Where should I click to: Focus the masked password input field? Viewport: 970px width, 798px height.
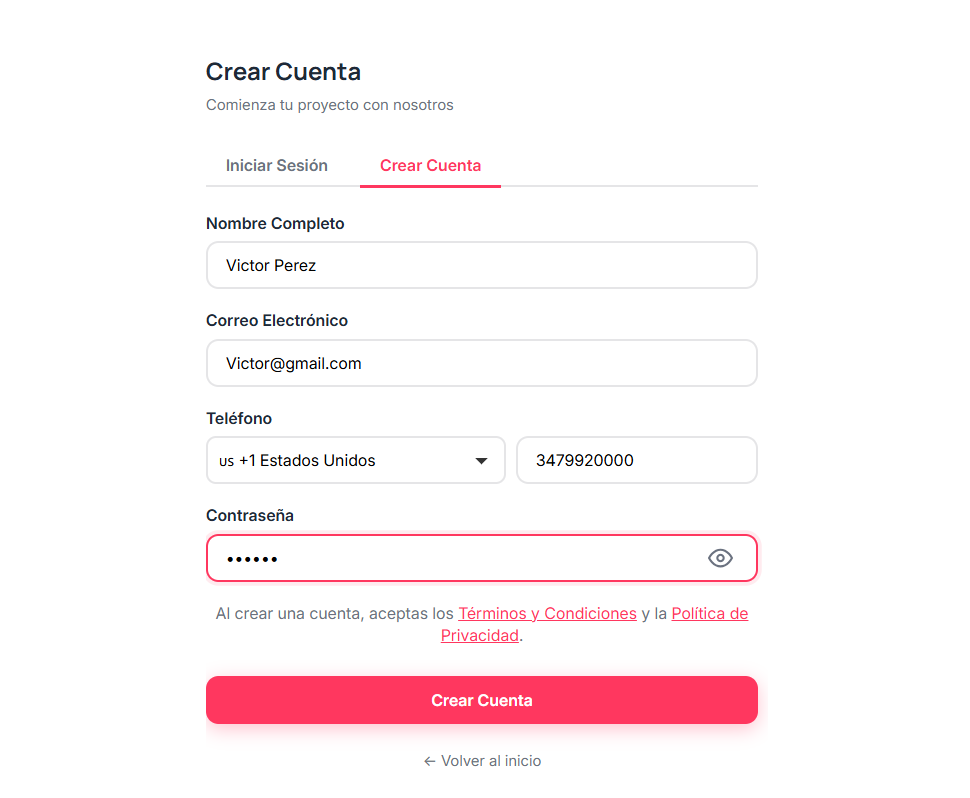(450, 558)
